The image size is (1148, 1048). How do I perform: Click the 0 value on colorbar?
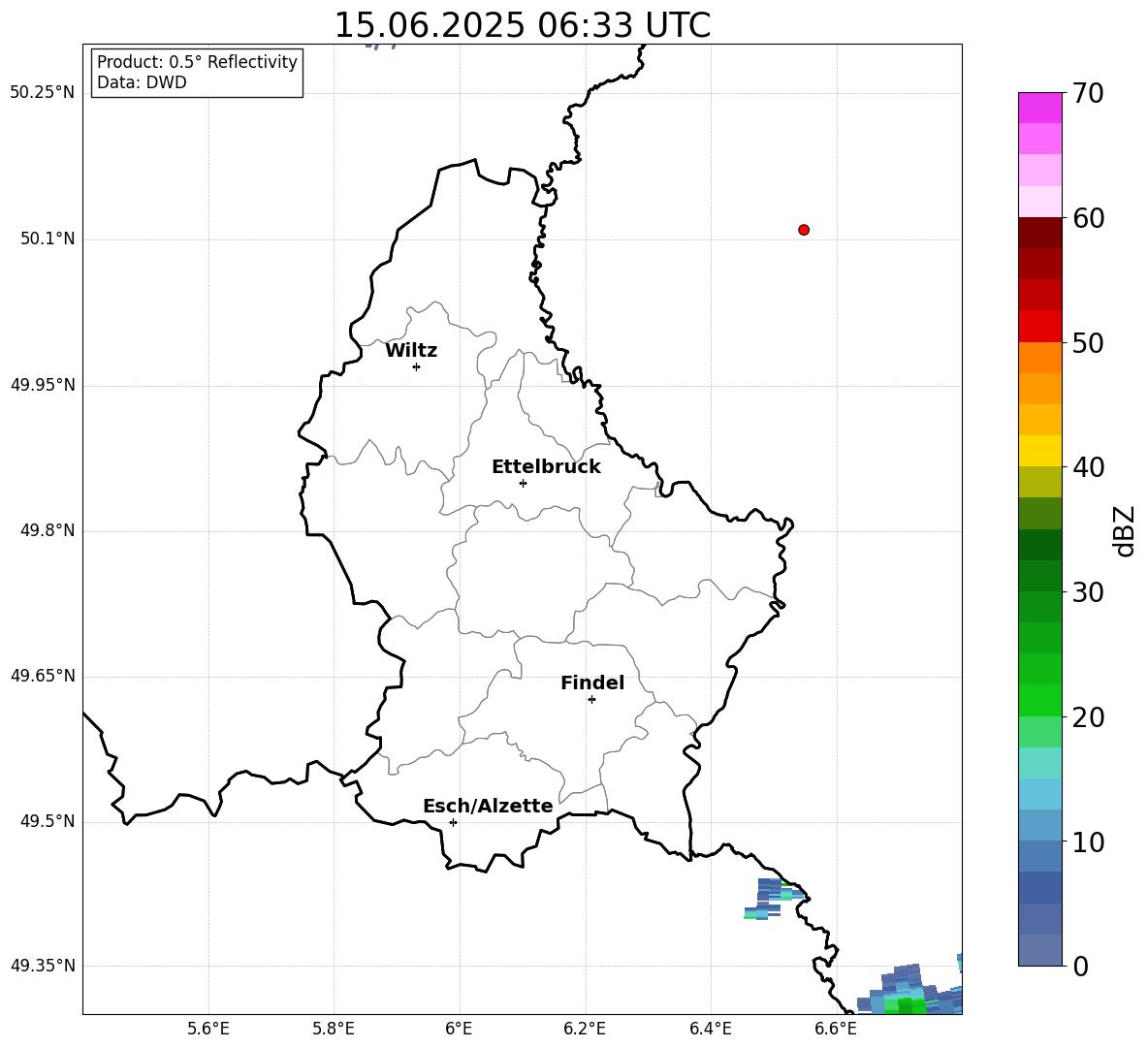(1080, 966)
